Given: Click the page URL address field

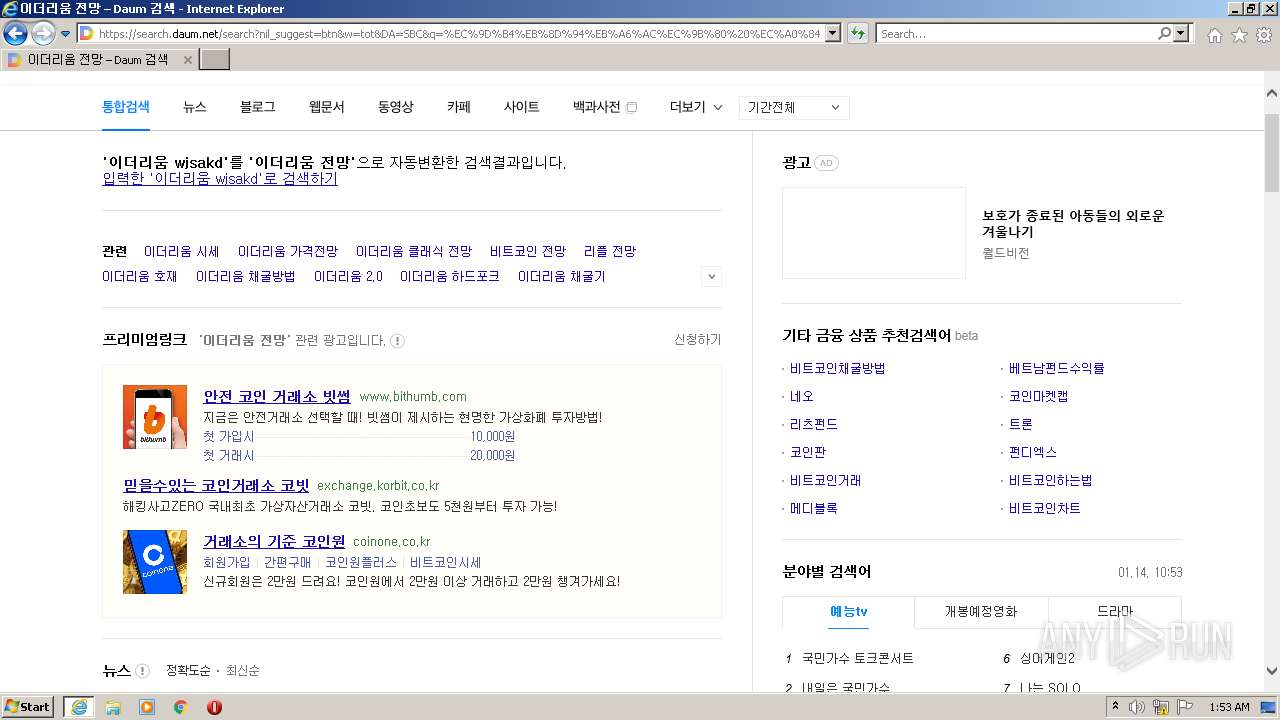Looking at the screenshot, I should coord(459,34).
